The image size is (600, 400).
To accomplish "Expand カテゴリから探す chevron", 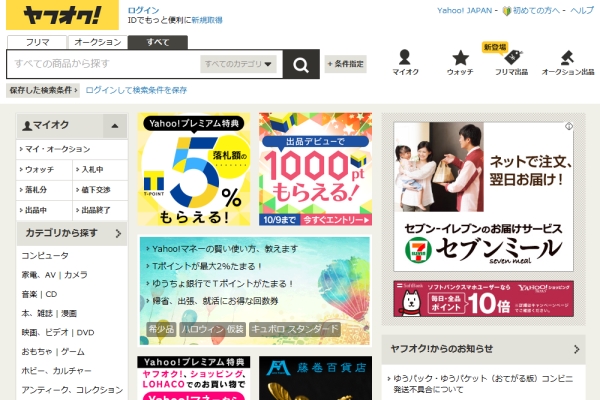I will (118, 233).
